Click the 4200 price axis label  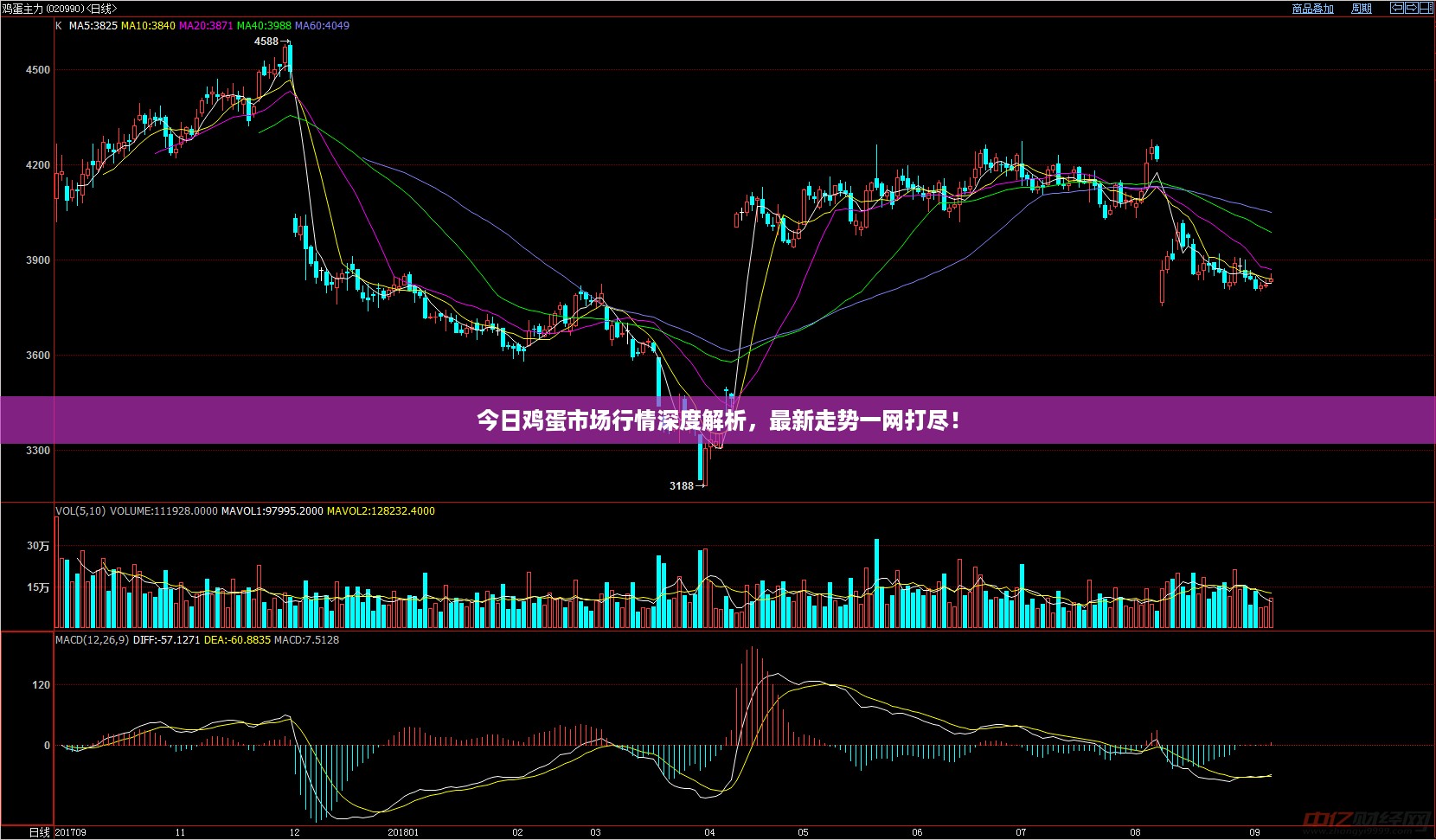[38, 165]
